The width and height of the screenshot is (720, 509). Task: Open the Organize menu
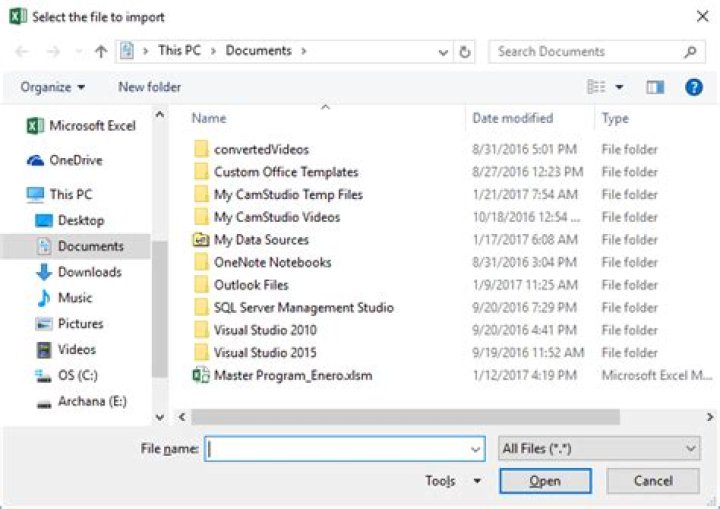tap(52, 87)
